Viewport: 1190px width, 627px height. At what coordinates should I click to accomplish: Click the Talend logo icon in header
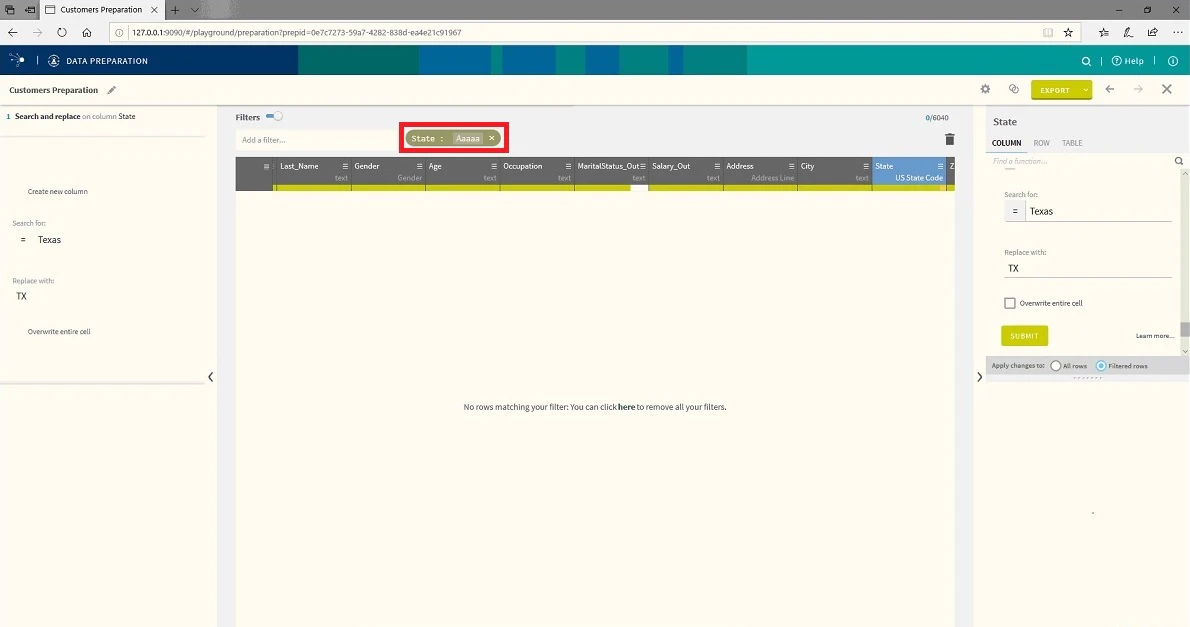[17, 60]
